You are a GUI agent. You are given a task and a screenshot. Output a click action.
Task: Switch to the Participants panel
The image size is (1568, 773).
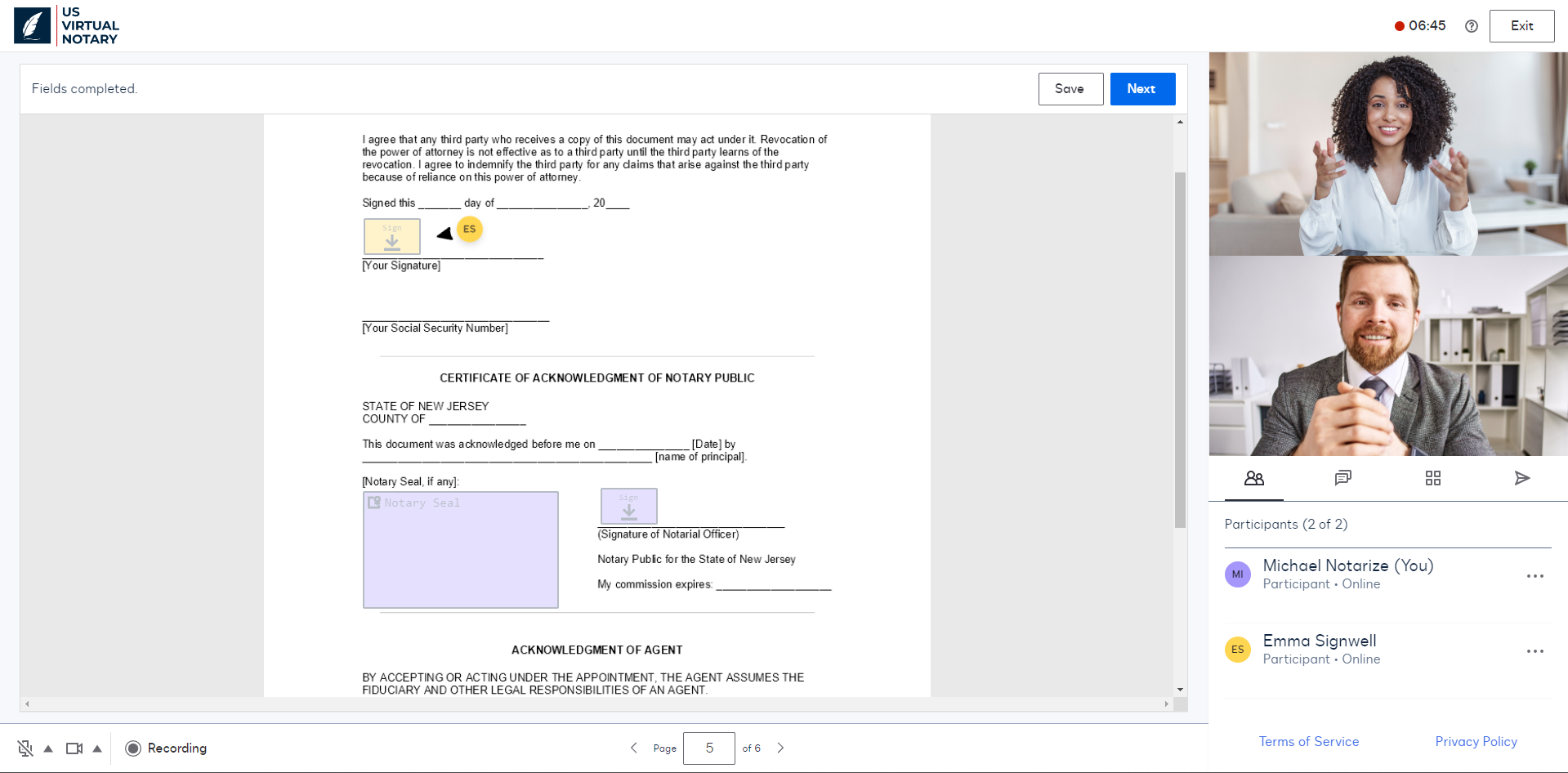[x=1254, y=479]
